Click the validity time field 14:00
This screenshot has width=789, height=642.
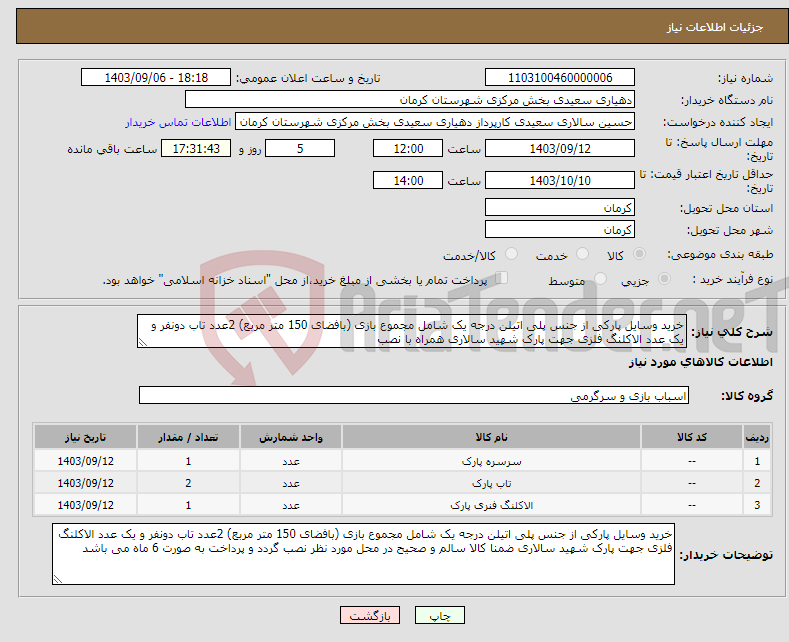[x=408, y=180]
